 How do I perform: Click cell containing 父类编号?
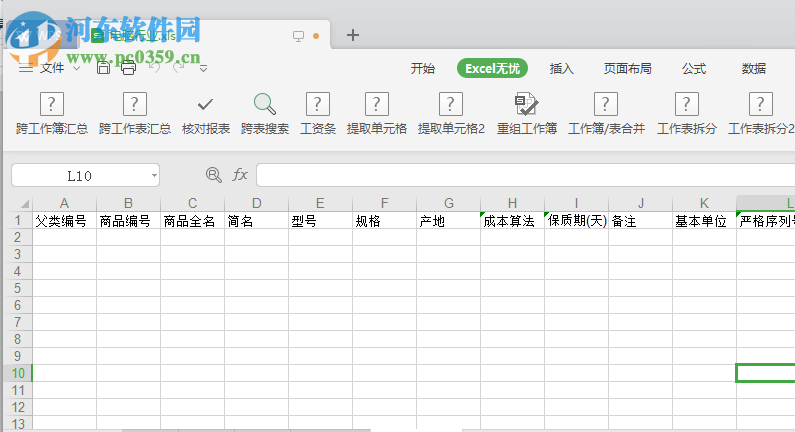point(64,221)
